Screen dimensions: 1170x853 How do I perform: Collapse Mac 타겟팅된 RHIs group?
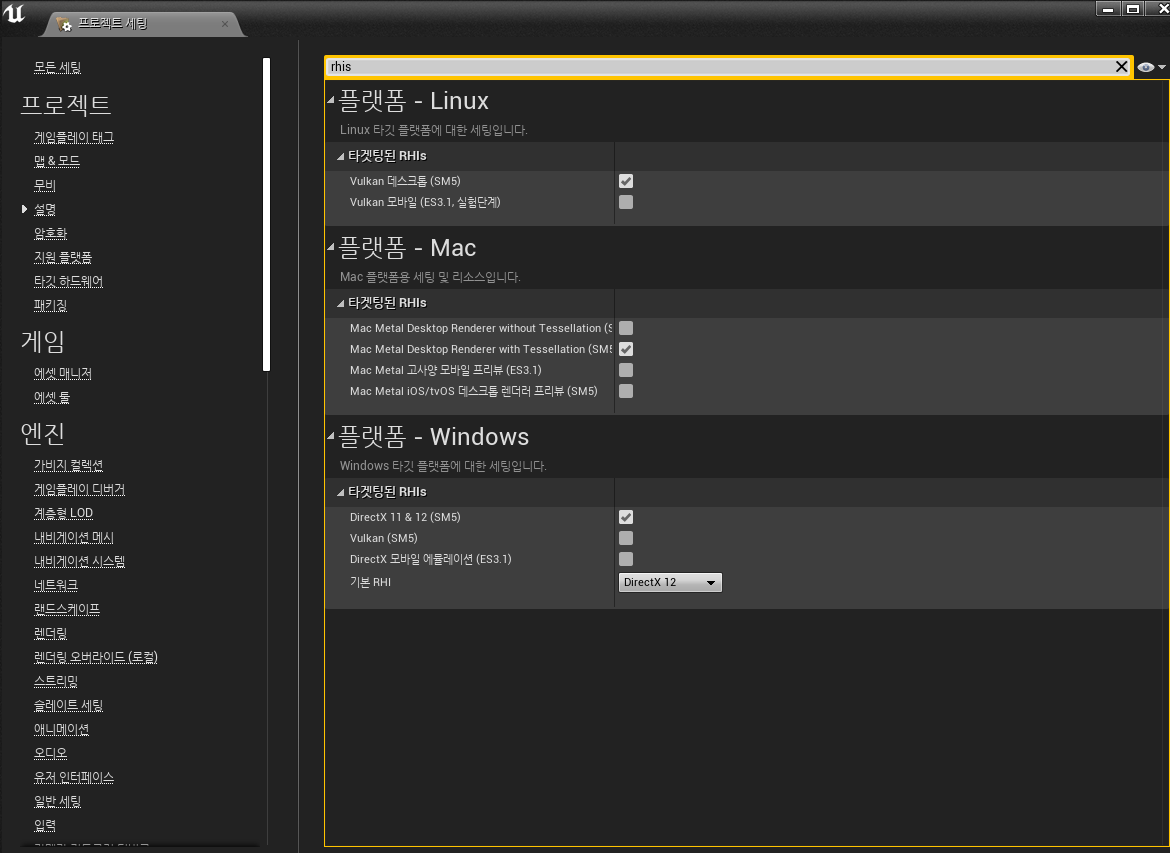[340, 304]
